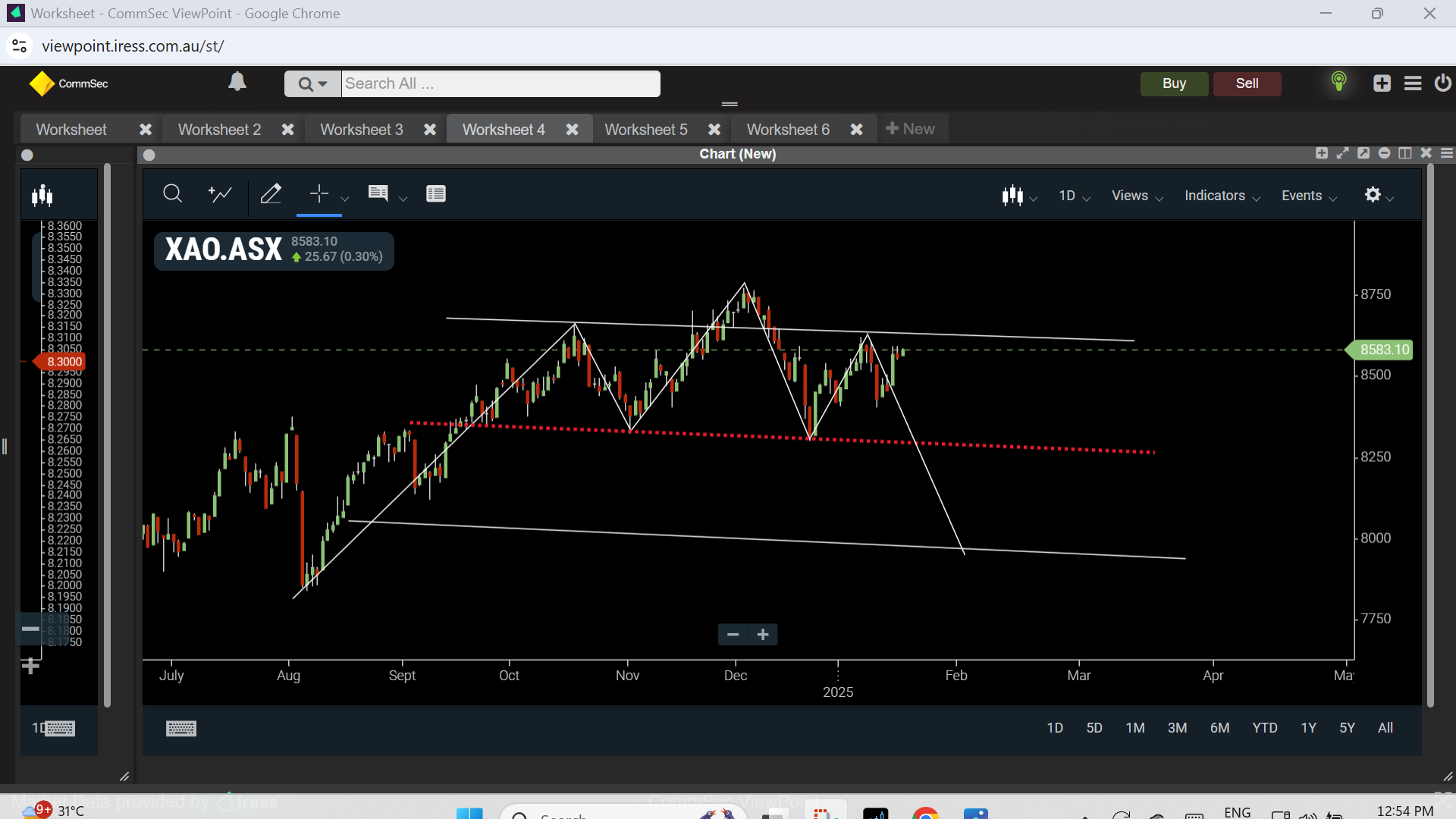
Task: Open the Indicators dropdown
Action: pyautogui.click(x=1222, y=196)
